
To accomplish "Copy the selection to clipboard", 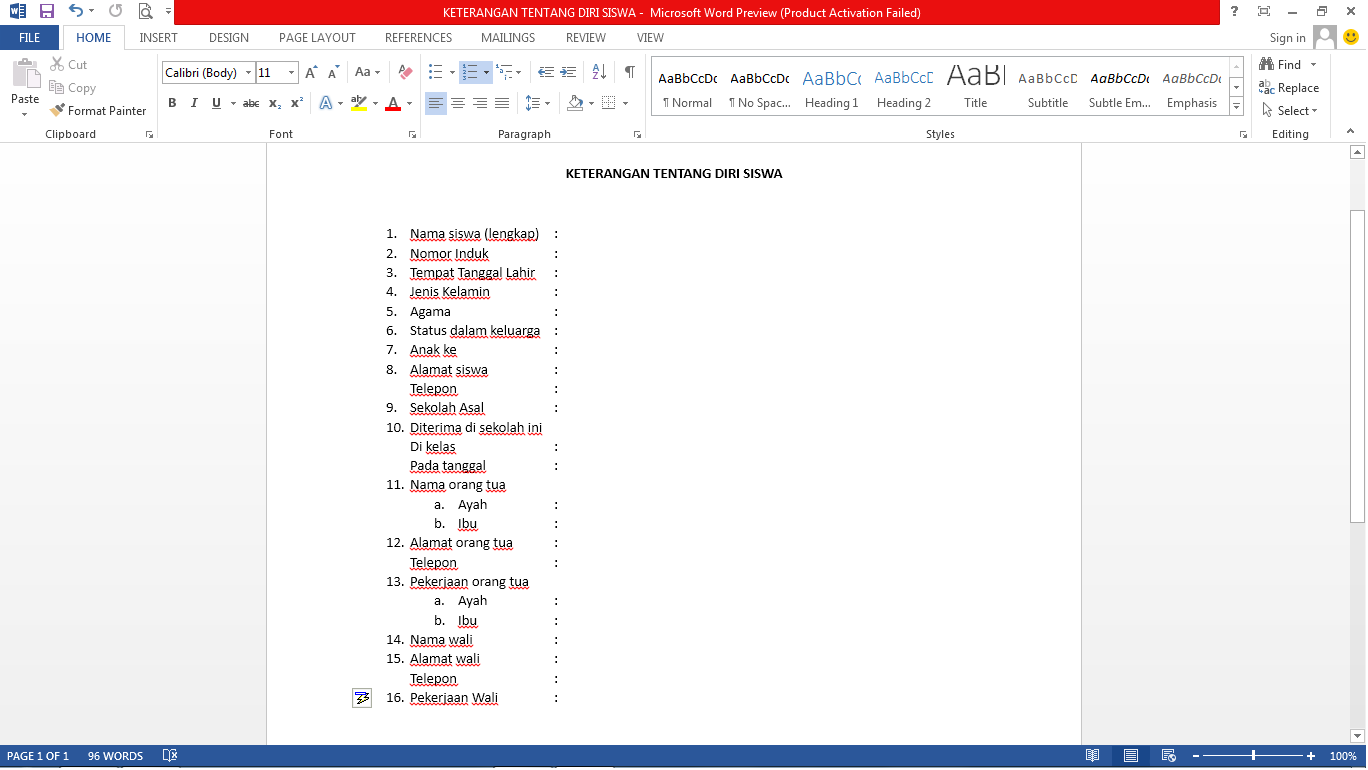I will (72, 88).
